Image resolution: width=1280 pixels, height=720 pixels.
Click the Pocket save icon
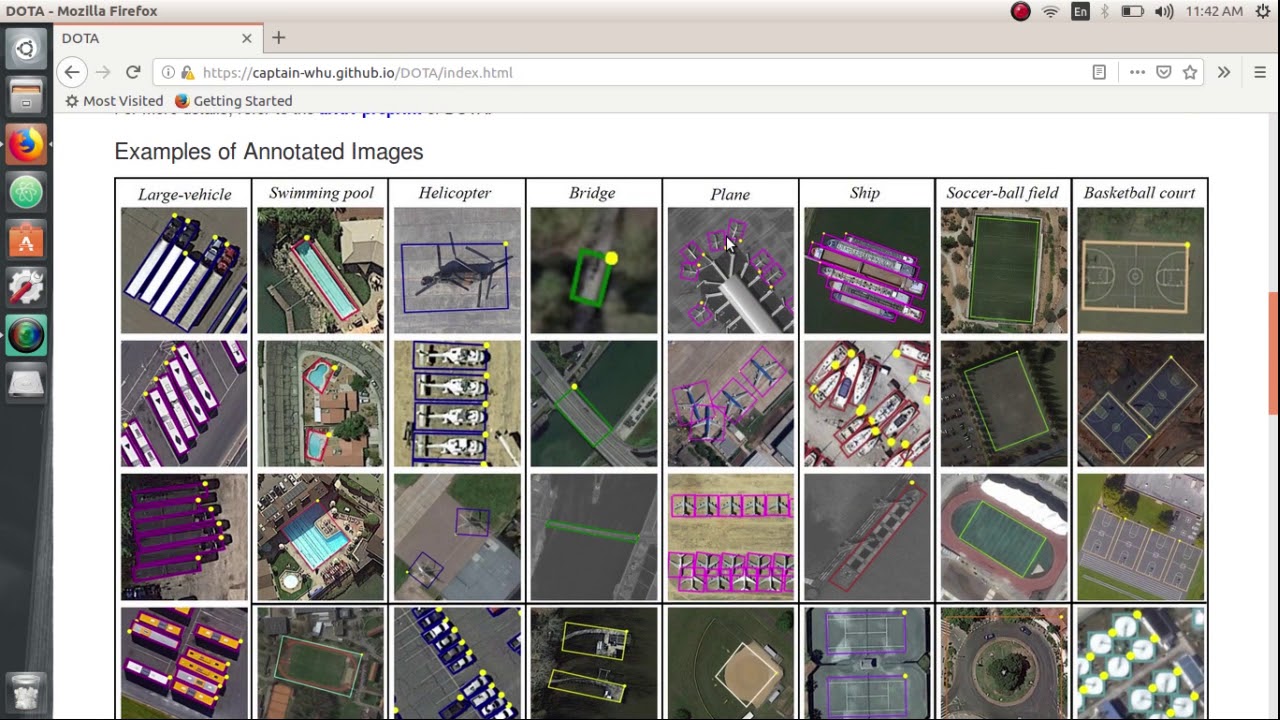pos(1164,72)
